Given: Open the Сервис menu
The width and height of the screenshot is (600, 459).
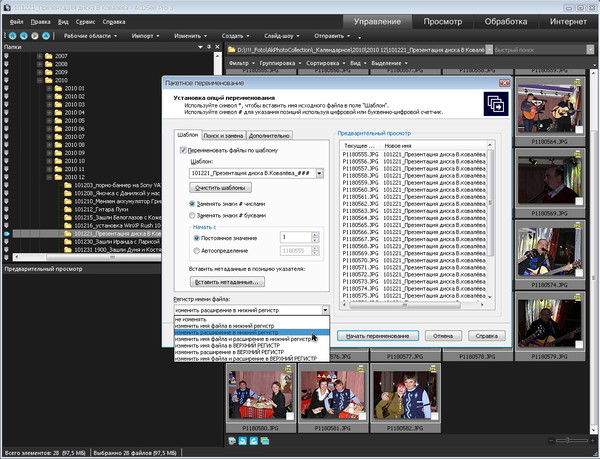Looking at the screenshot, I should (x=85, y=22).
